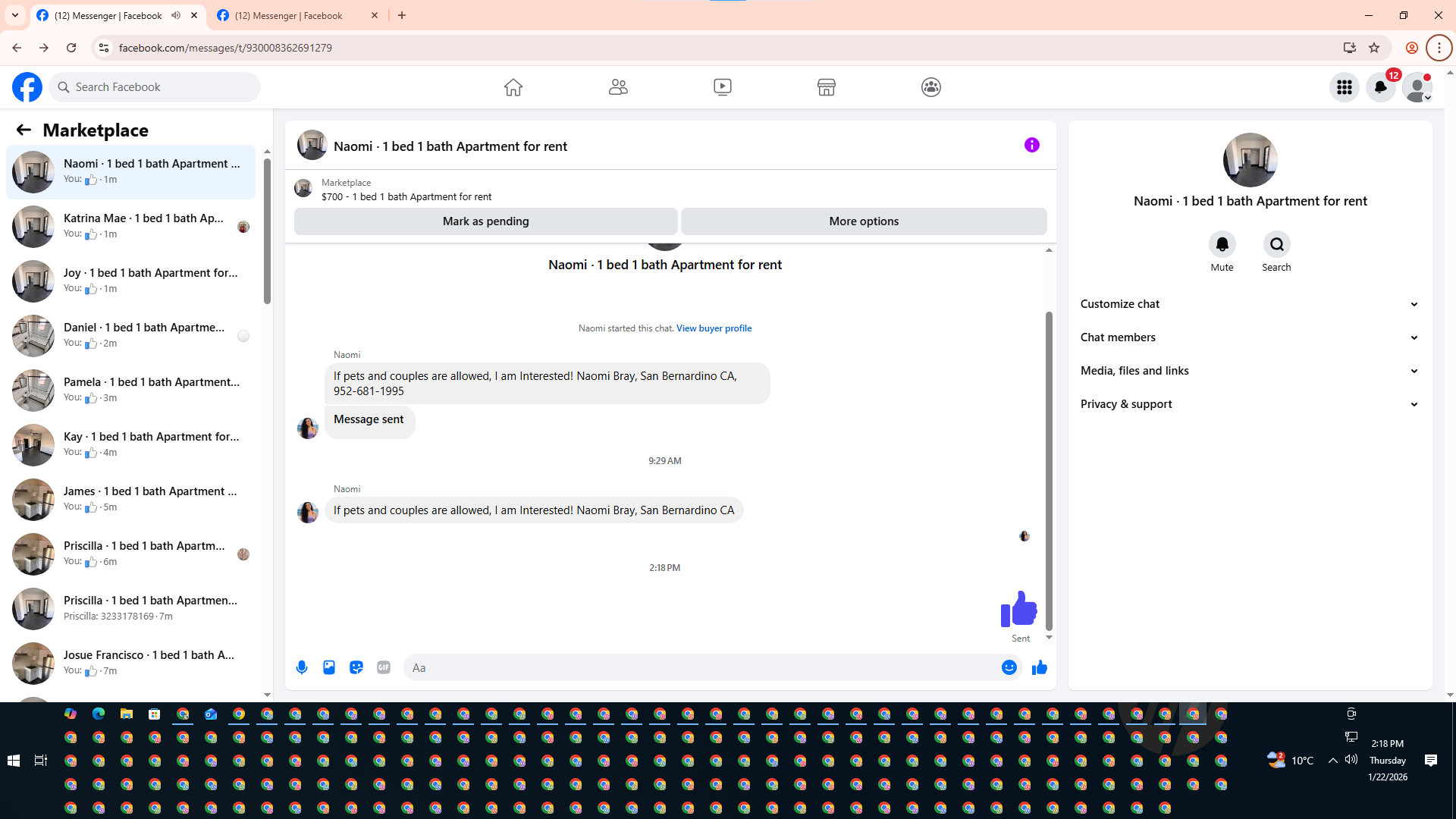Open the volume control in system tray
This screenshot has width=1456, height=819.
[x=1351, y=760]
